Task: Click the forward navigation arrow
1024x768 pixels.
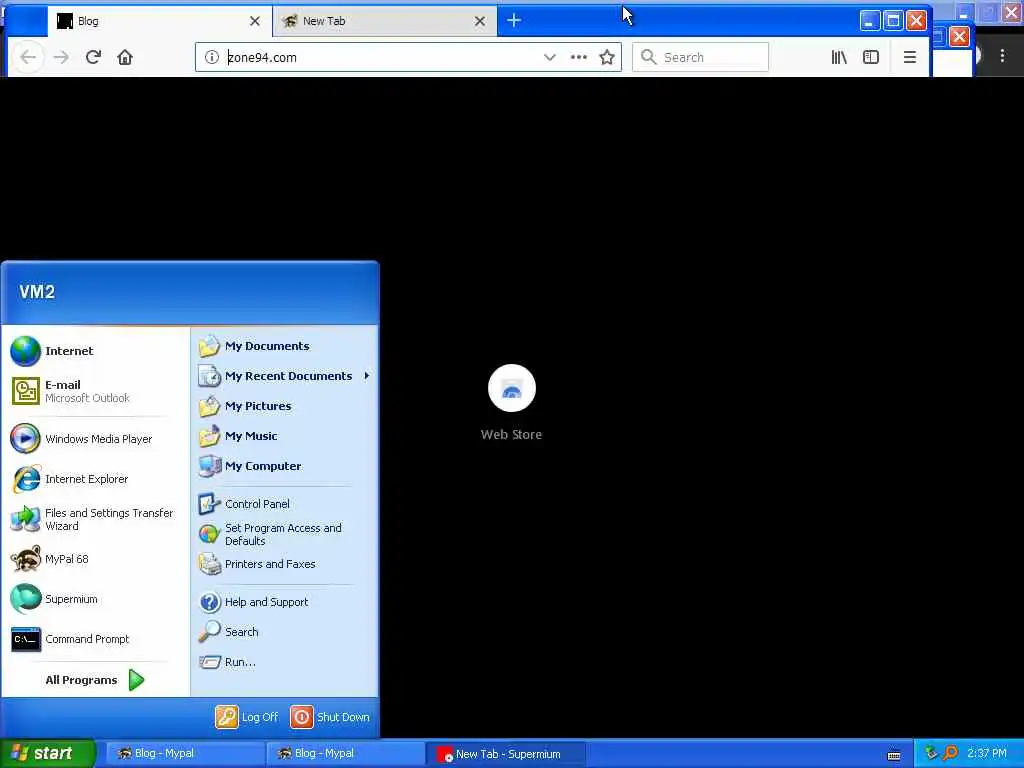Action: pos(61,57)
